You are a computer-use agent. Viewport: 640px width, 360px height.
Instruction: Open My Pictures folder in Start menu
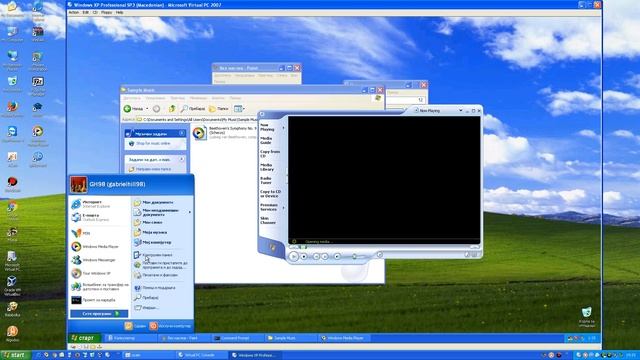pos(162,222)
